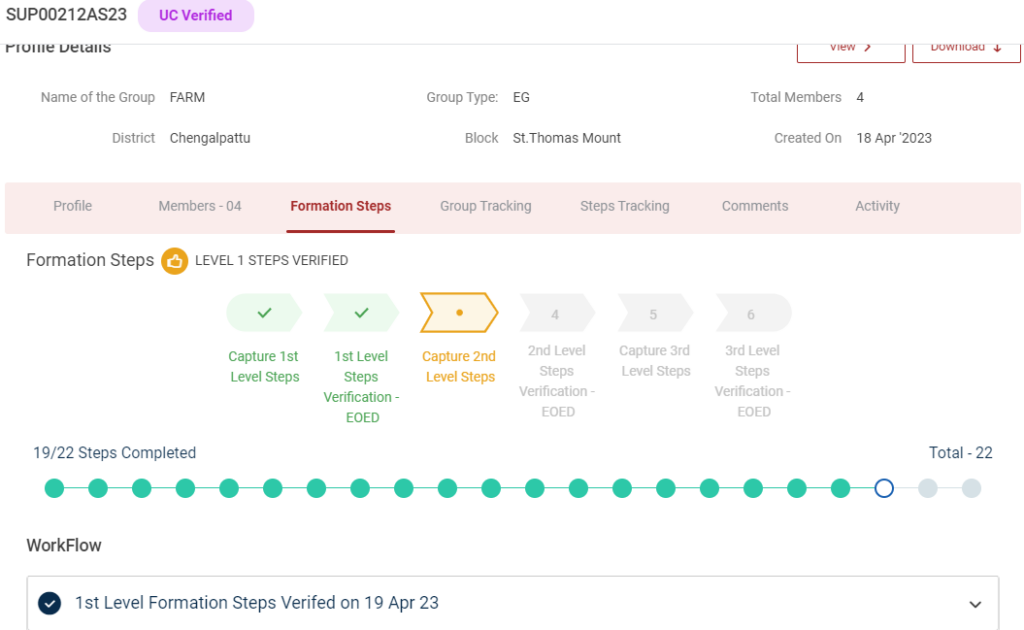This screenshot has height=630, width=1024.
Task: Open the Group Tracking tab
Action: (x=485, y=206)
